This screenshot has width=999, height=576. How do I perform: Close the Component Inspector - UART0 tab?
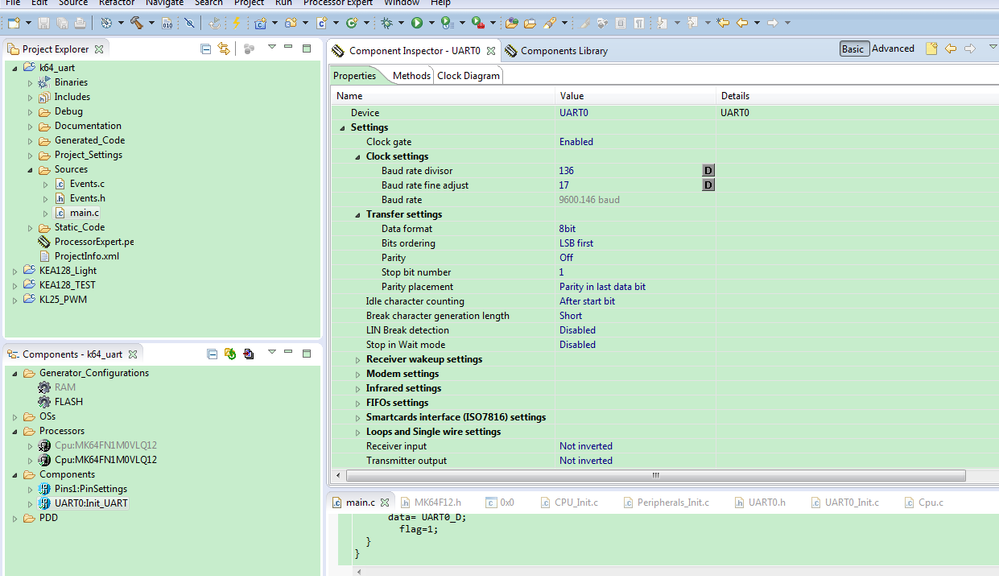point(491,50)
